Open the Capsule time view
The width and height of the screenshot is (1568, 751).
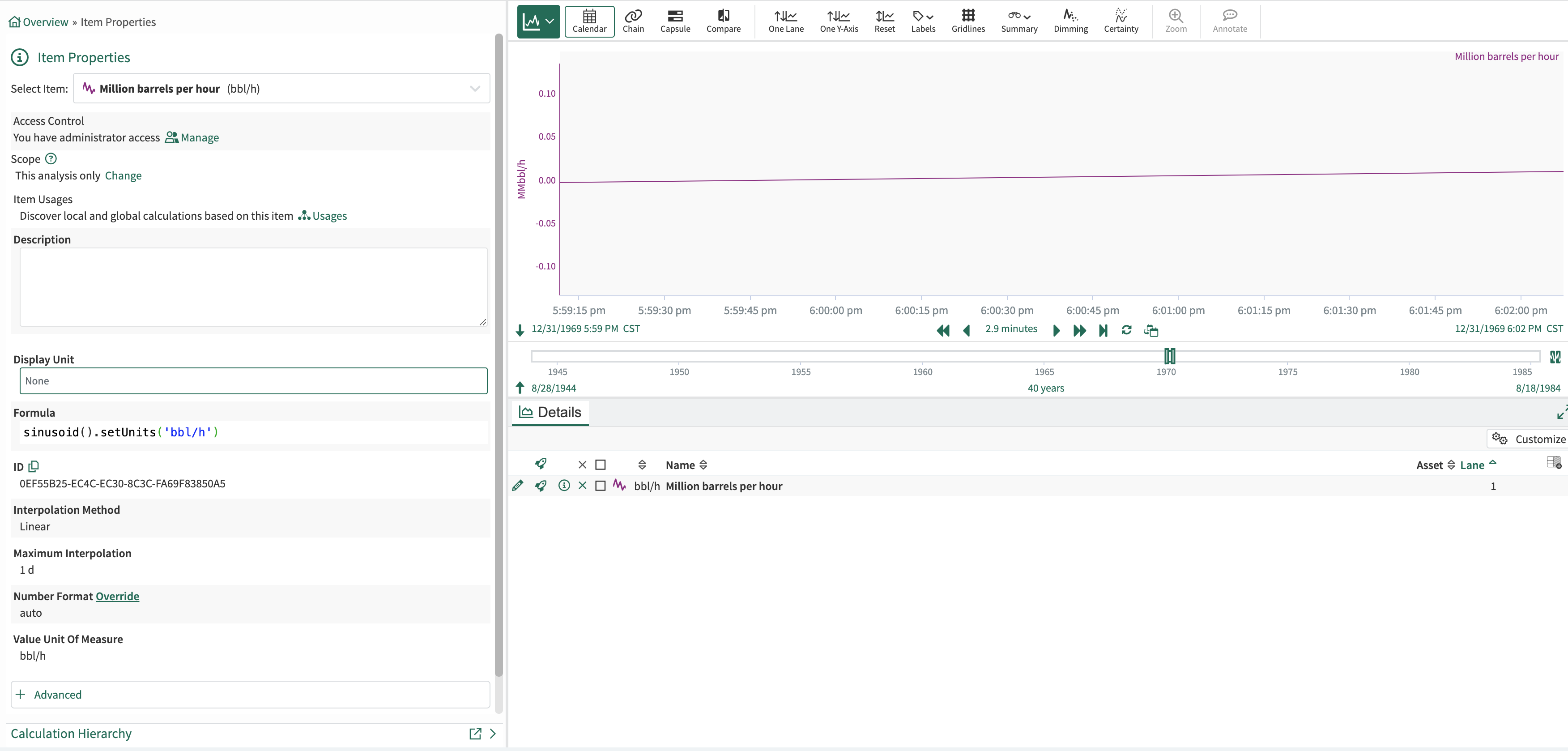tap(674, 21)
